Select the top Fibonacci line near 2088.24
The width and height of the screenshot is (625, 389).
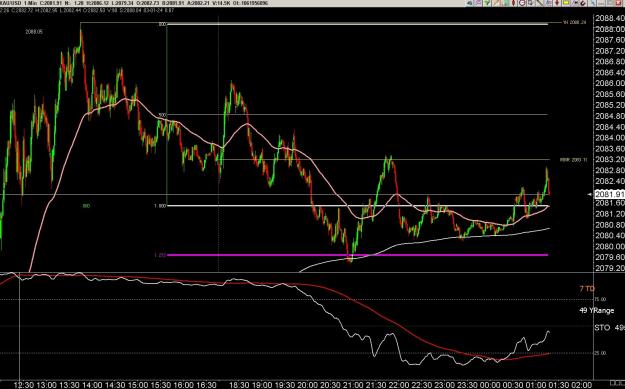pyautogui.click(x=357, y=24)
